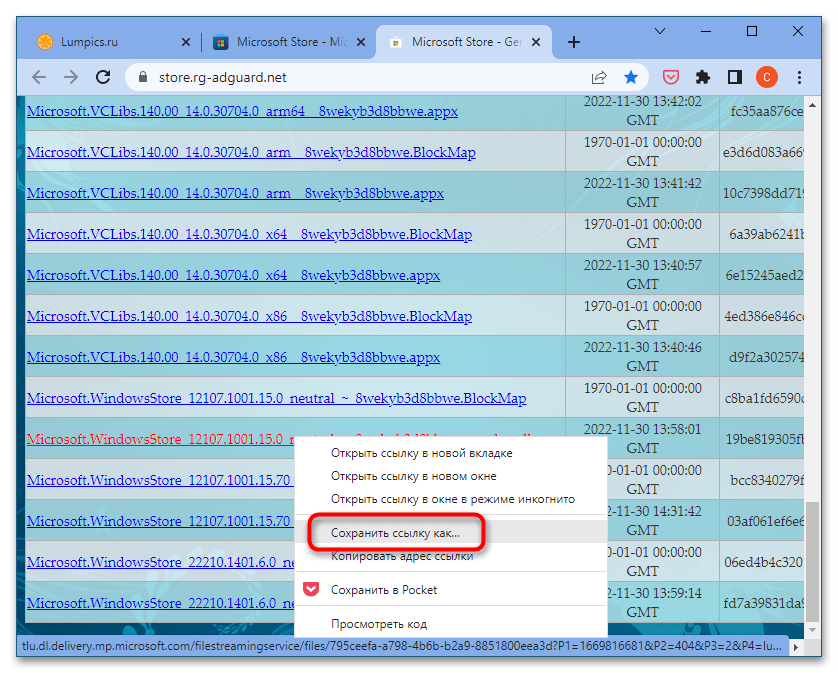Click the share page icon in address bar
The height and width of the screenshot is (673, 838).
click(x=599, y=77)
